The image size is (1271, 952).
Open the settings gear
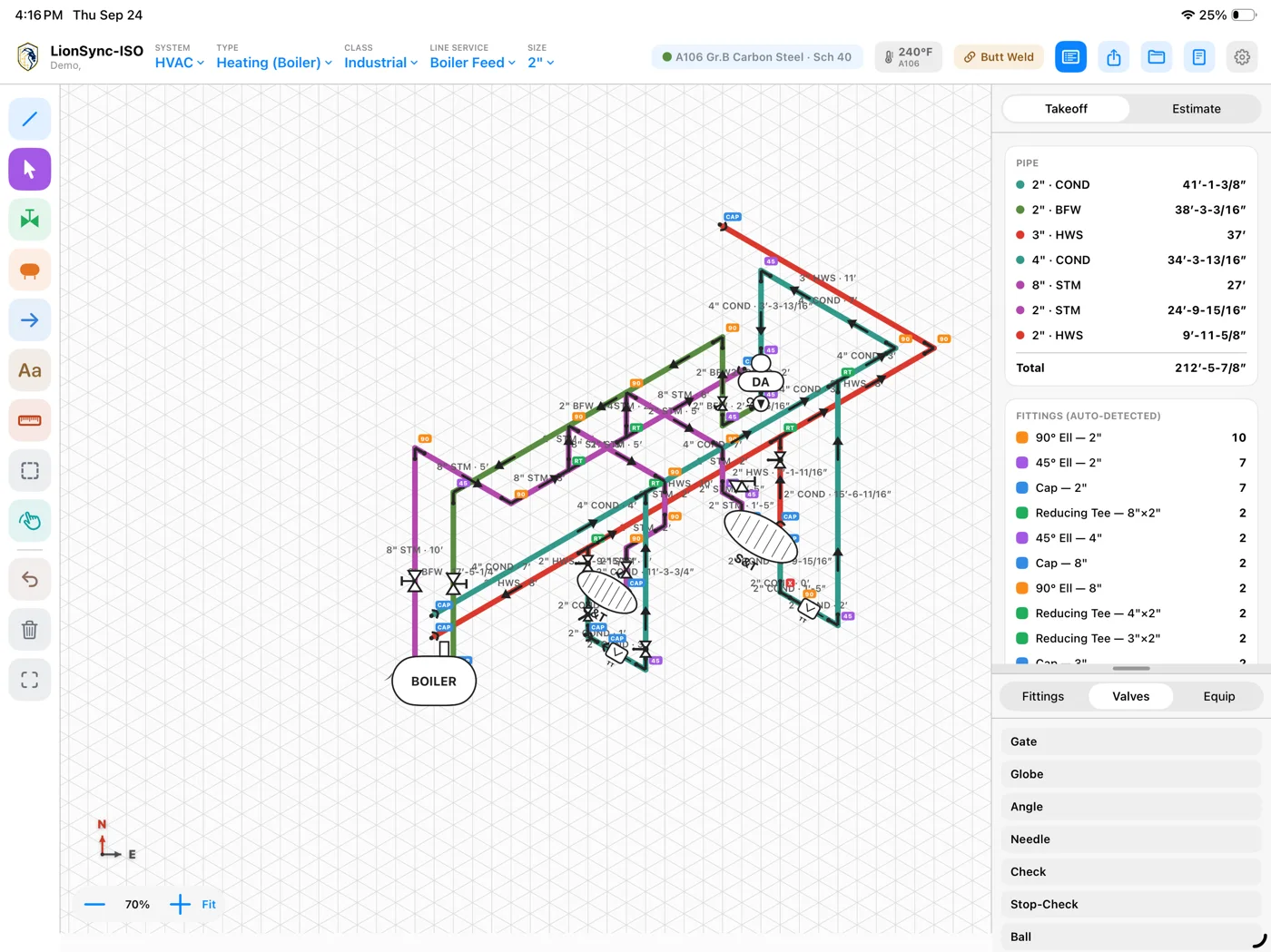coord(1242,57)
